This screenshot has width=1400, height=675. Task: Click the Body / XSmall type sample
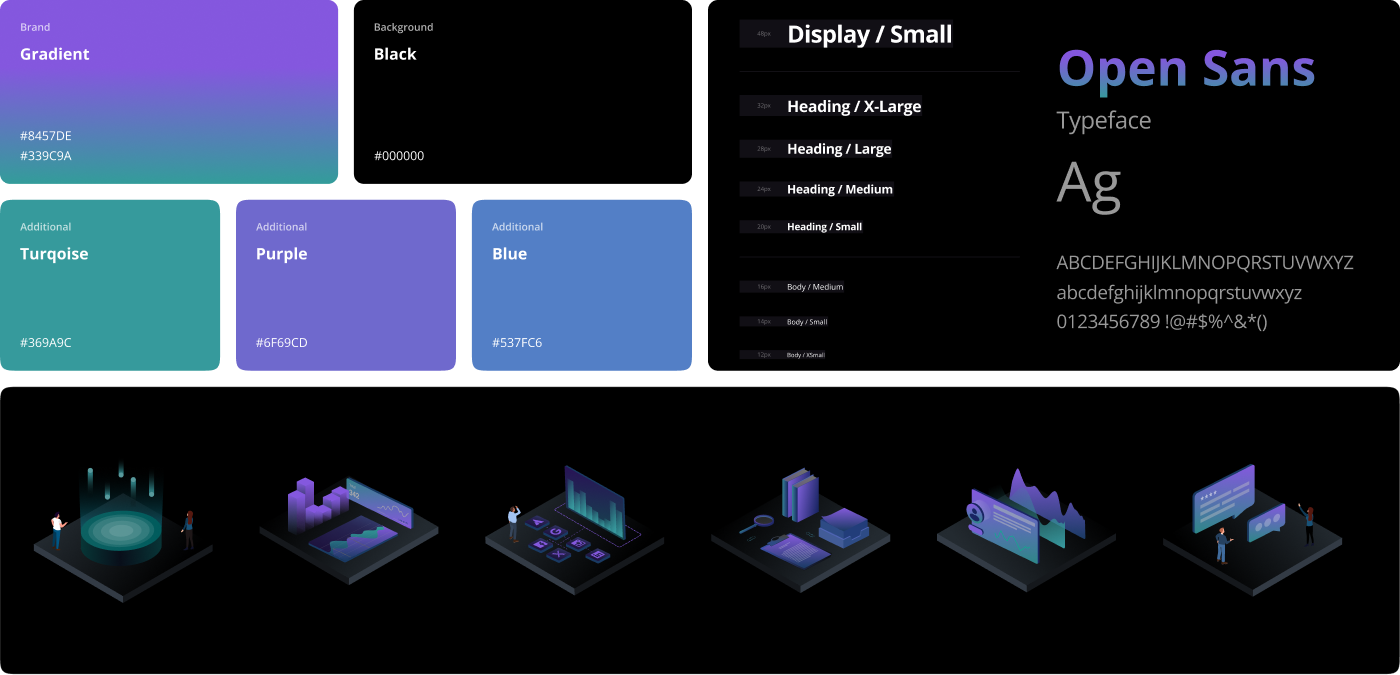(806, 355)
